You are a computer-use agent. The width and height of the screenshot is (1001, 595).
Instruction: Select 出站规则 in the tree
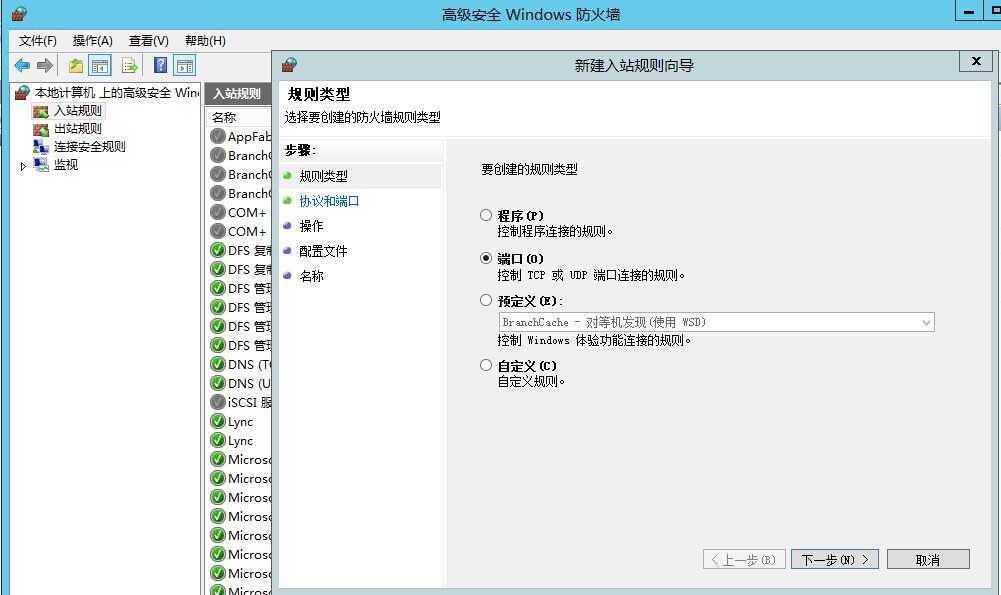pos(77,129)
